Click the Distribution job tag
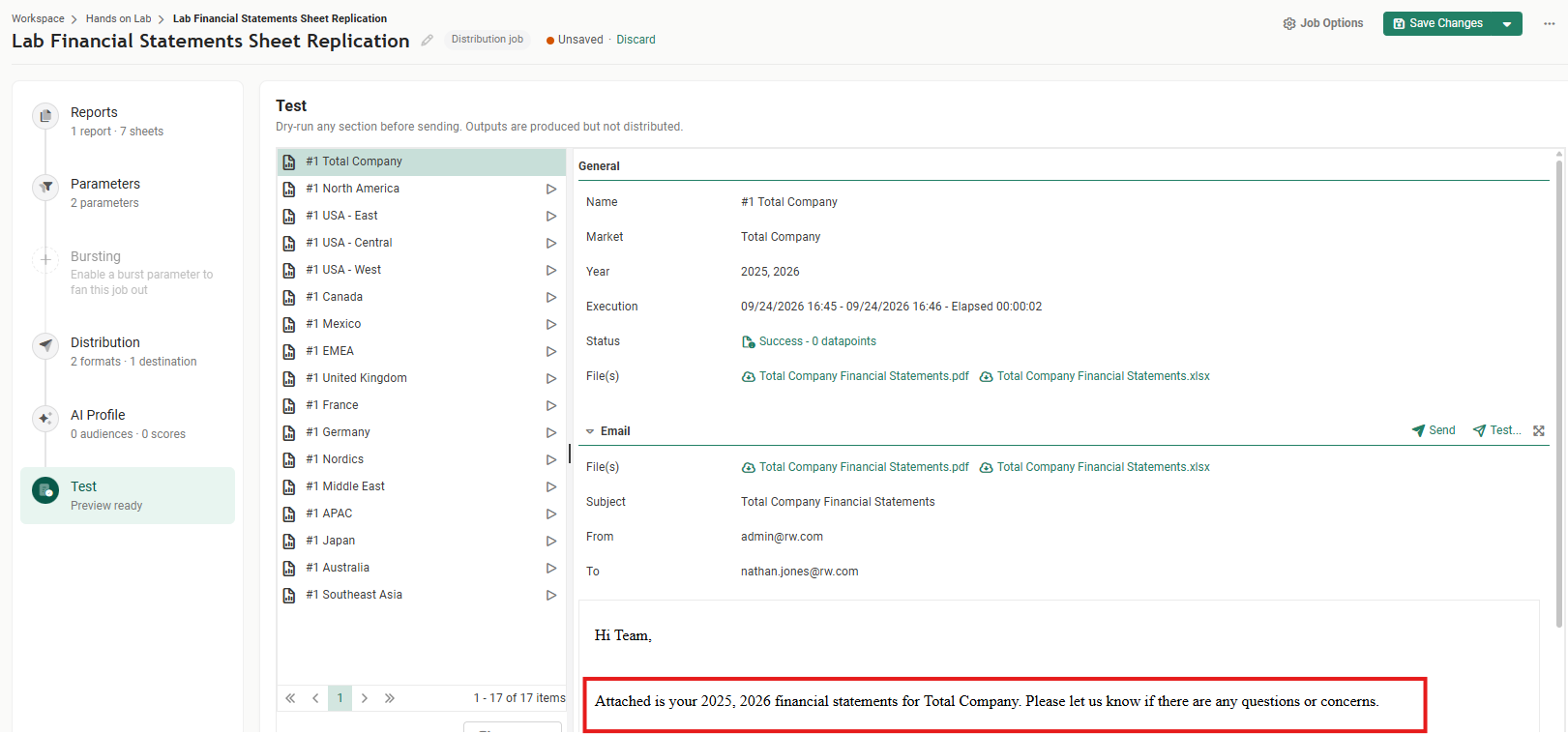Viewport: 1568px width, 734px height. (488, 40)
